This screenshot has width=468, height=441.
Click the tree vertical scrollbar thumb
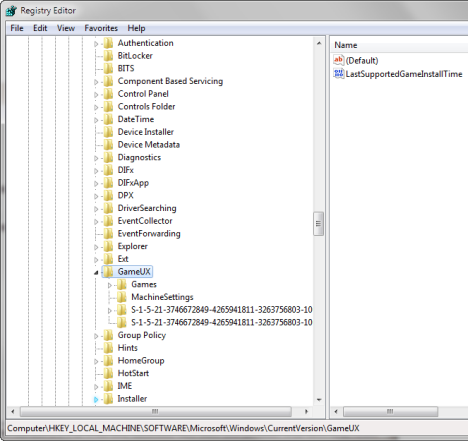pyautogui.click(x=318, y=223)
